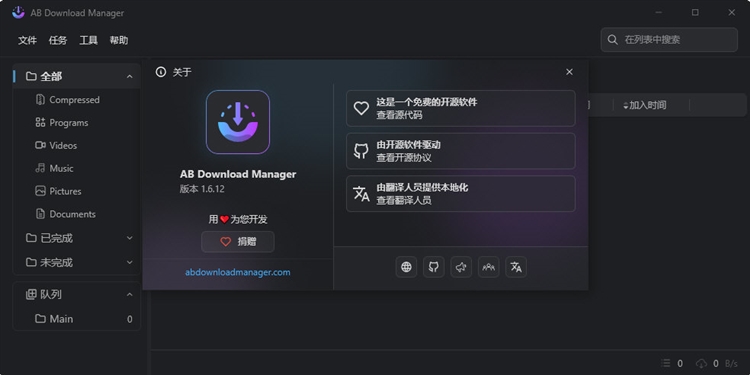
Task: Close the 关于 dialog
Action: (569, 72)
